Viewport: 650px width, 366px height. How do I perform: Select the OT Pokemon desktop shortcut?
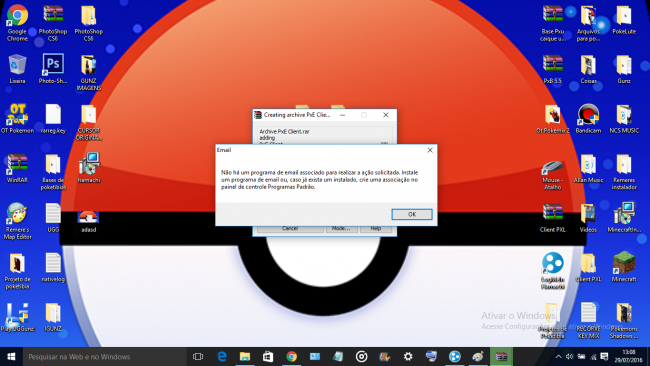[x=17, y=119]
